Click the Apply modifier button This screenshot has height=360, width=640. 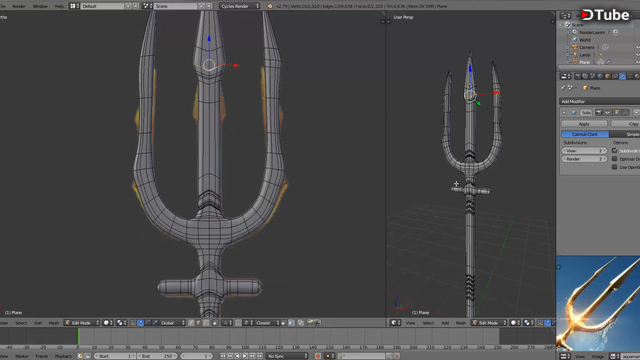coord(584,124)
